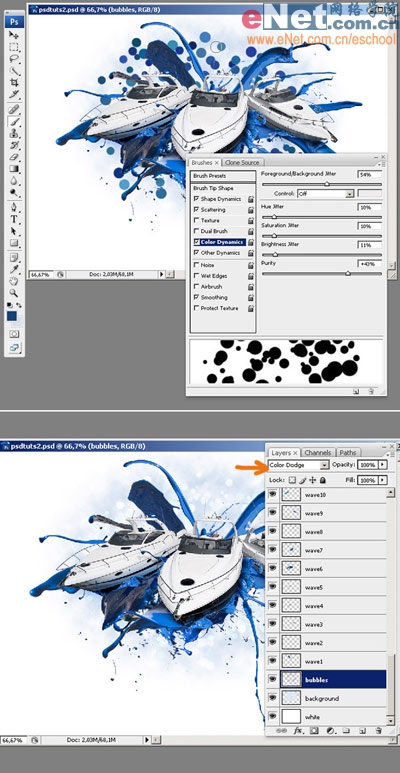This screenshot has width=400, height=773.
Task: Toggle Quick Mask mode in toolbox
Action: pos(14,334)
